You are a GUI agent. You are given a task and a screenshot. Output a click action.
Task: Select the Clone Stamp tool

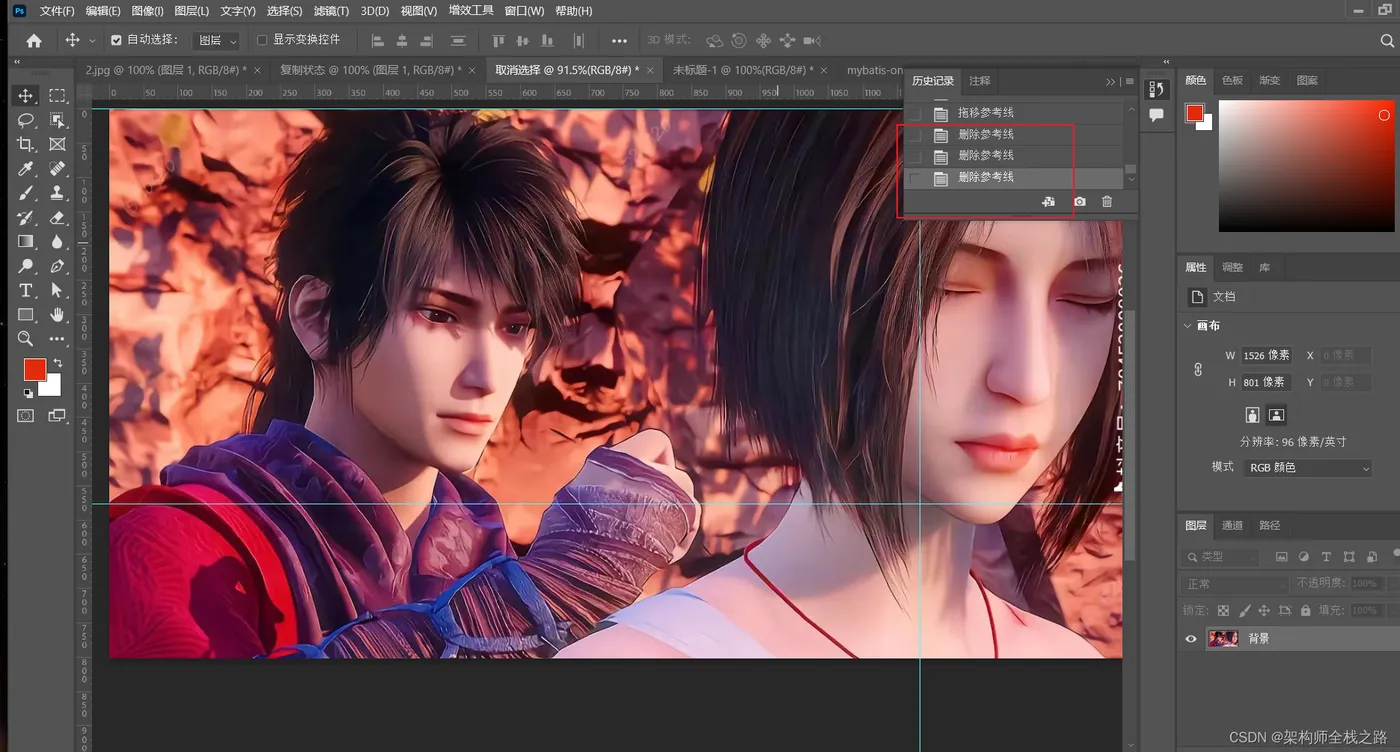click(x=57, y=193)
